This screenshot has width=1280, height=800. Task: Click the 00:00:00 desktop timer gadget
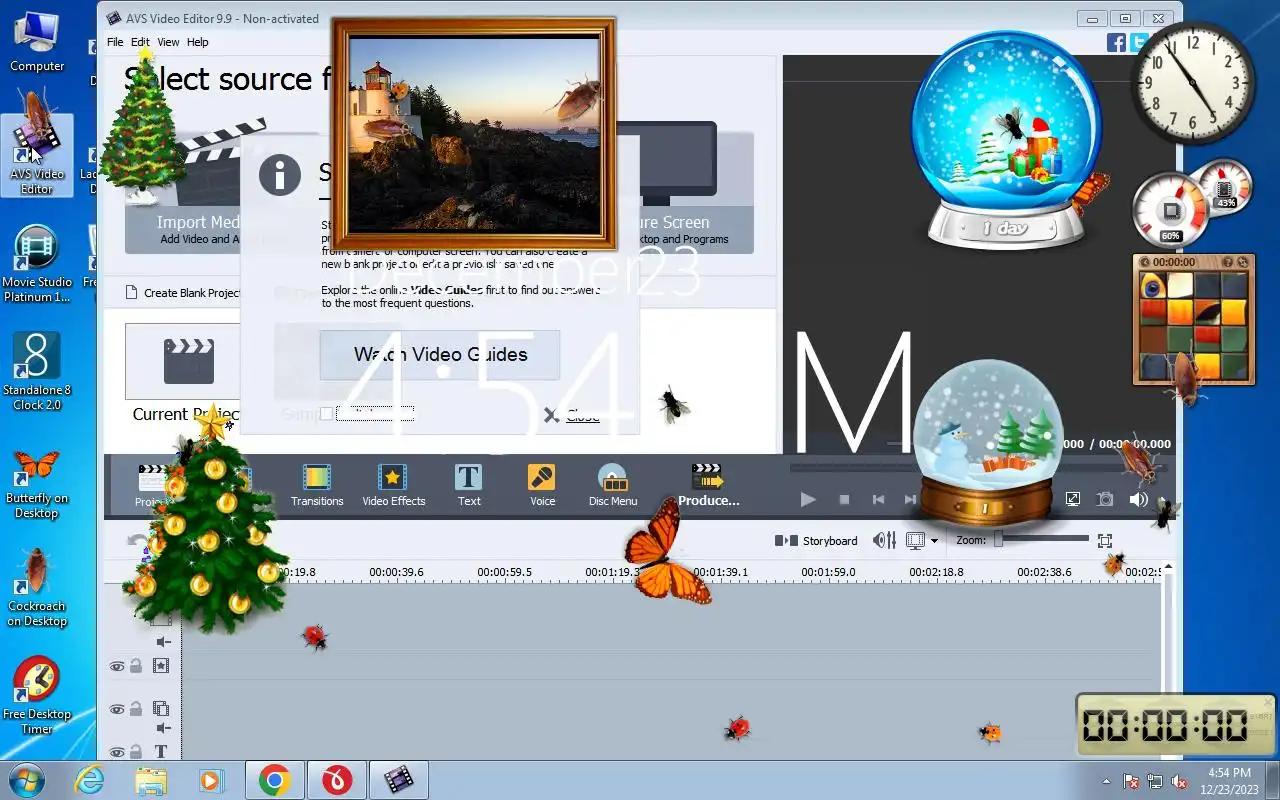point(1175,724)
